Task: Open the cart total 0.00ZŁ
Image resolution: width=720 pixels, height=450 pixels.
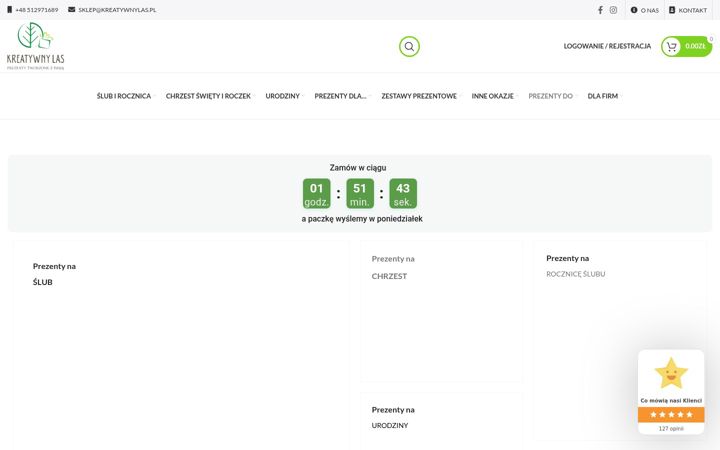Action: pos(695,46)
